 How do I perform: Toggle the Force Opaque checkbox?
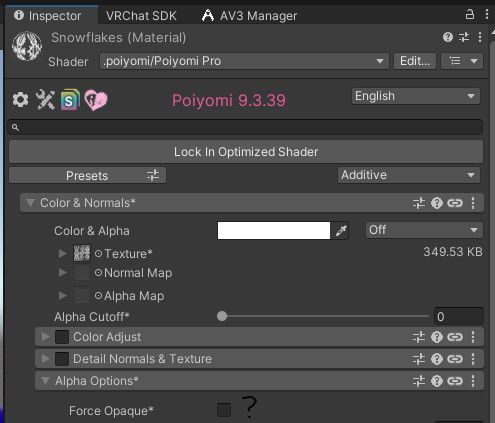[224, 410]
